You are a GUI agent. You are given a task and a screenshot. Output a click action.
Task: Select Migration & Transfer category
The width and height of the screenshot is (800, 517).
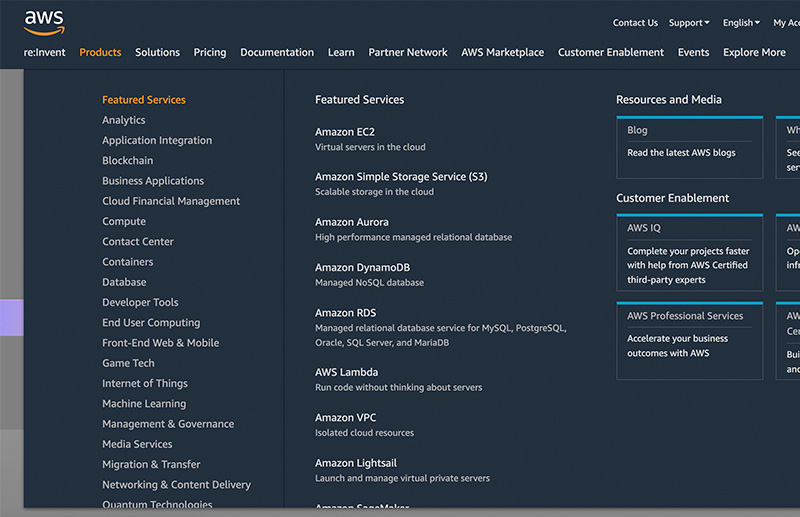(x=151, y=464)
